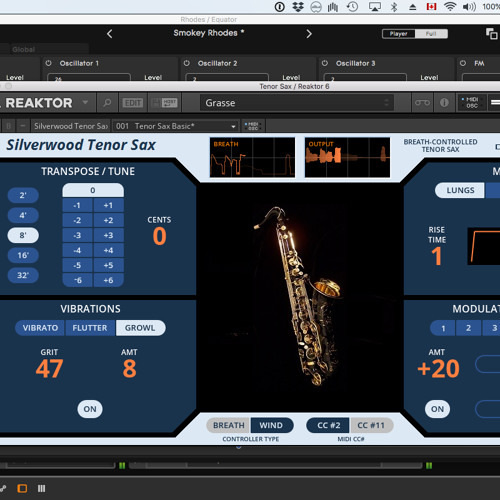Click the MIDI OSC indicator in Reaktor header
The image size is (500, 500).
(471, 103)
